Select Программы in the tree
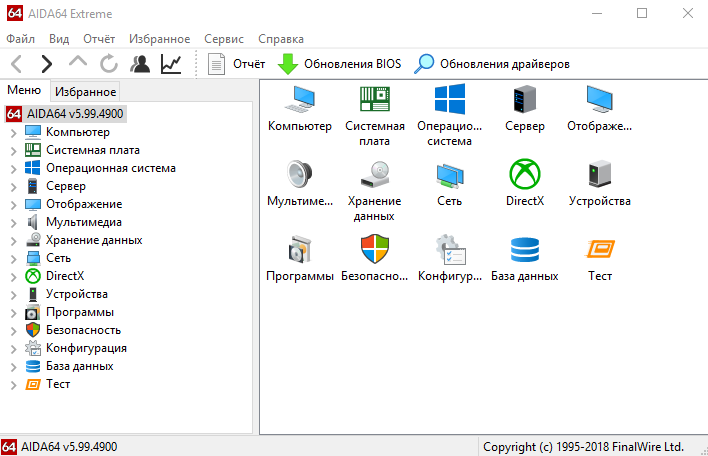 (80, 312)
